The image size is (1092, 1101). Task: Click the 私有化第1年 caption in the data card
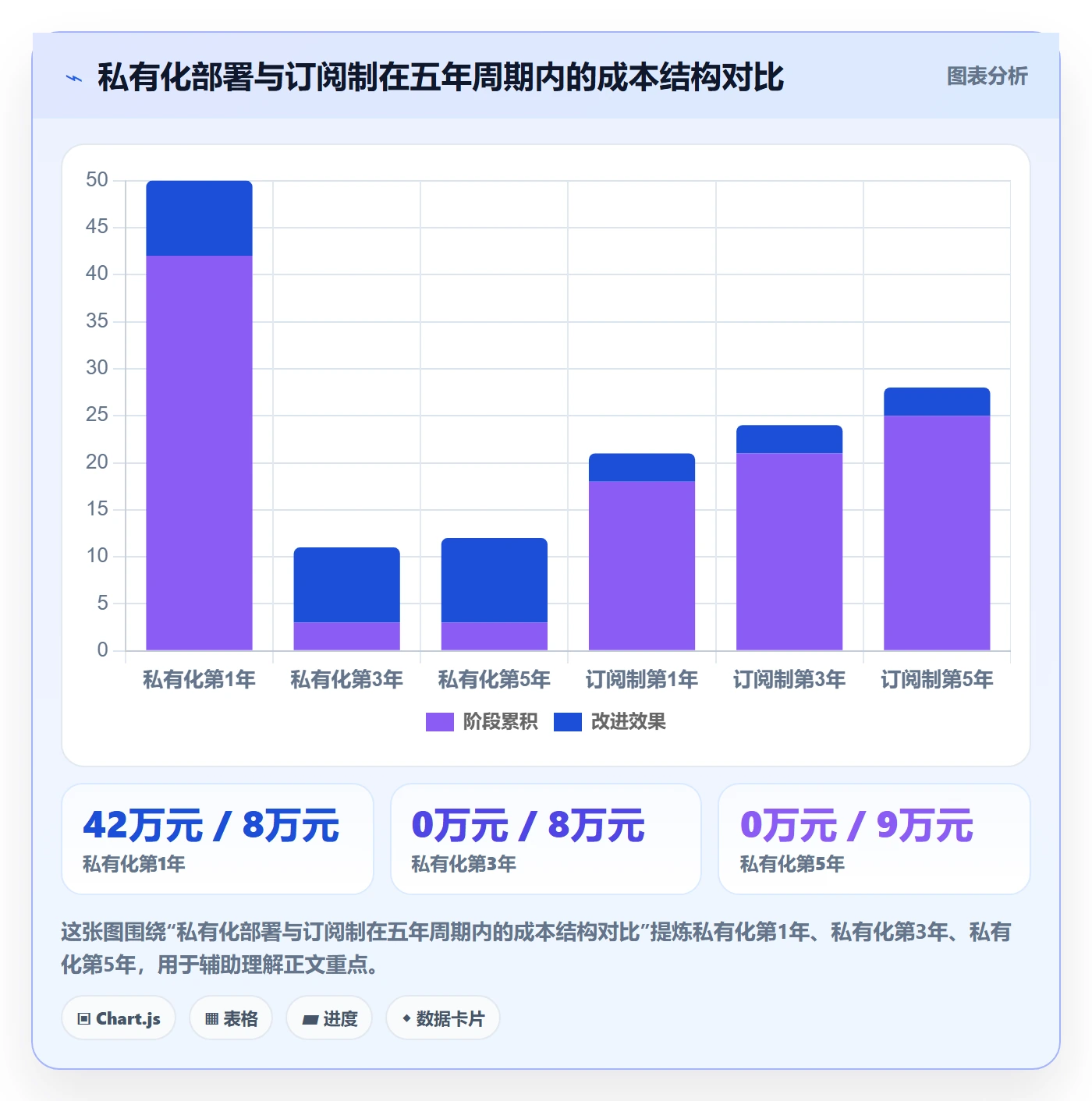coord(134,864)
